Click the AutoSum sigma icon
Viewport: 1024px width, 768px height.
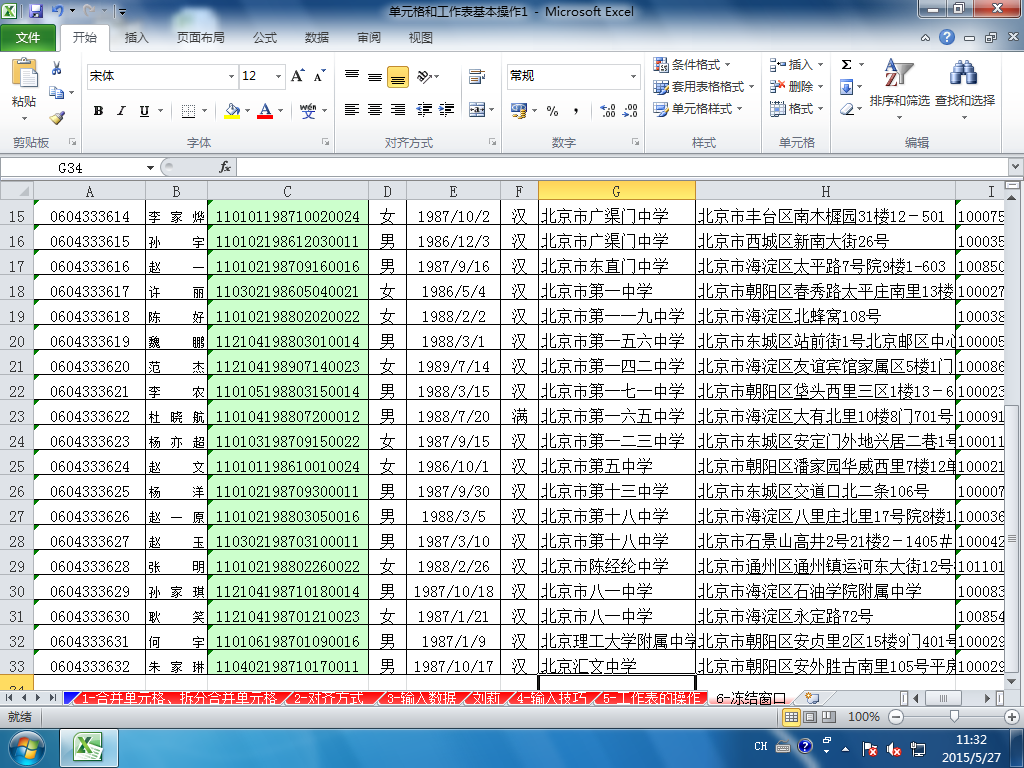[846, 64]
